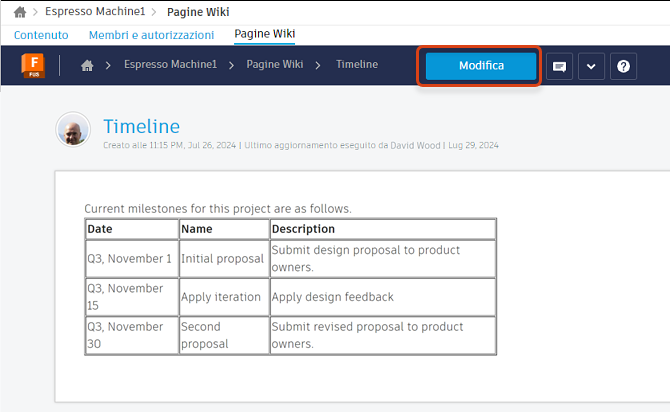This screenshot has width=670, height=412.
Task: Click Timeline in dark bar breadcrumb
Action: click(357, 65)
